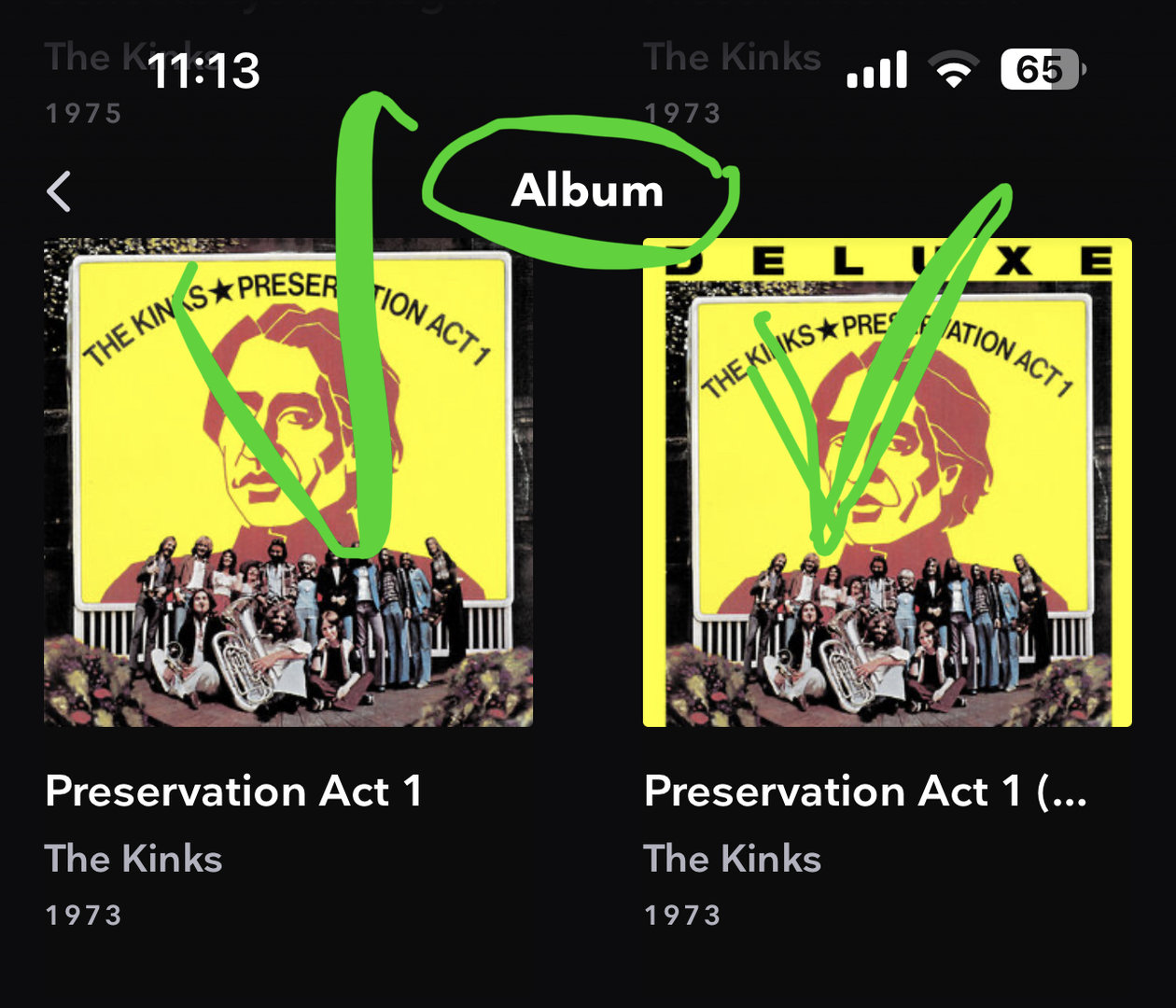
Task: Tap the 1973 year under standard album
Action: (84, 916)
